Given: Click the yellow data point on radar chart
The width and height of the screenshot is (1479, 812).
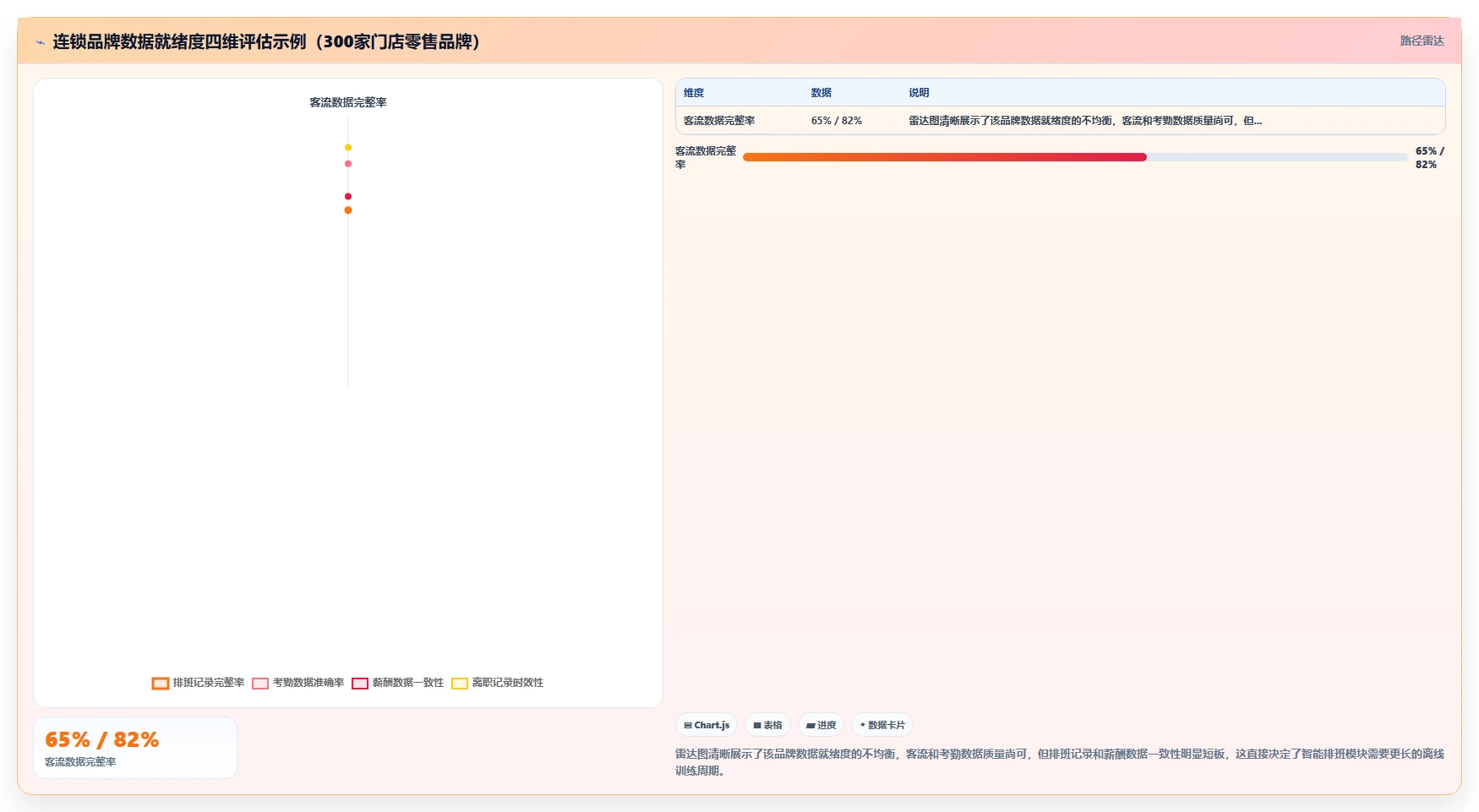Looking at the screenshot, I should 348,148.
